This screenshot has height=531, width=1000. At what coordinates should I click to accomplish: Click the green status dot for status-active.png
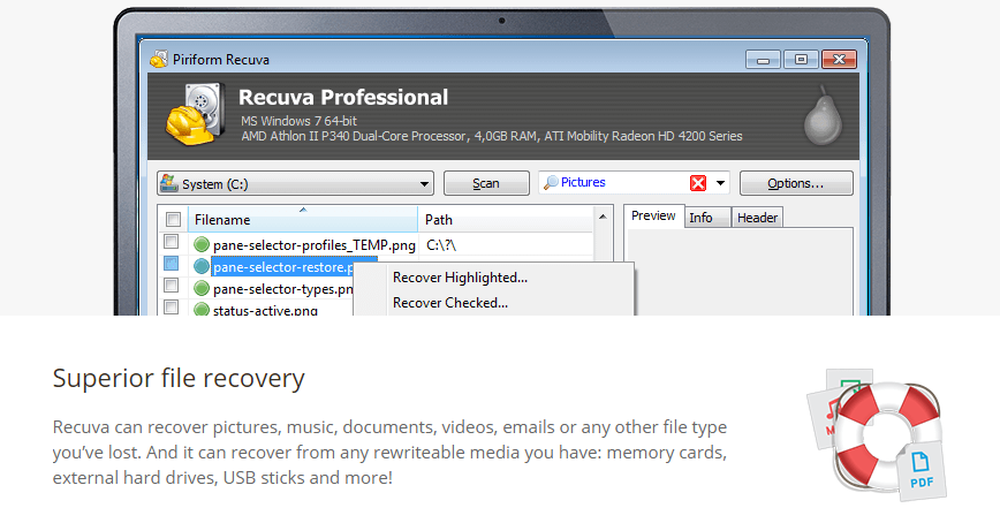click(x=202, y=309)
